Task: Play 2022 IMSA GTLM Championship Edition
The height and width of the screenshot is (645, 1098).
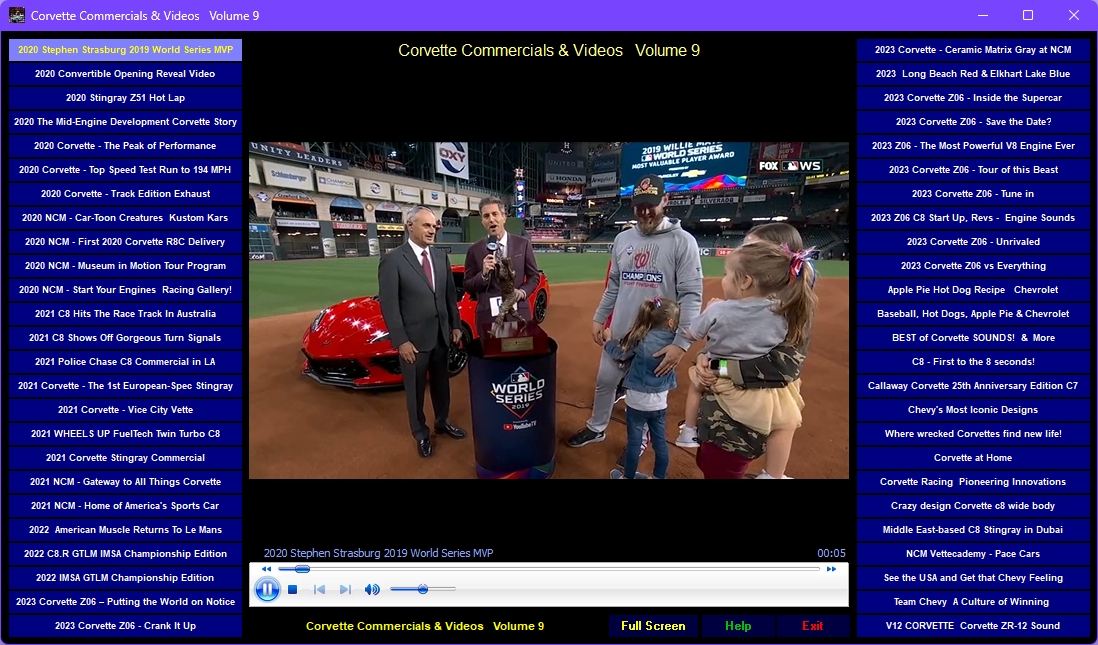Action: tap(125, 578)
